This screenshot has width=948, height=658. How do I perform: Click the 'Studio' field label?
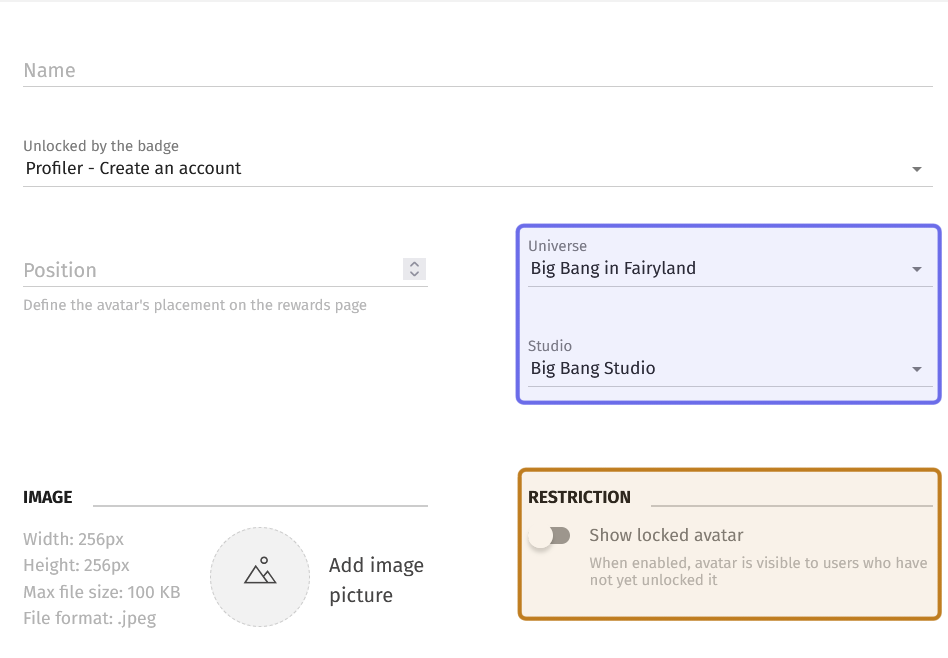click(x=550, y=346)
